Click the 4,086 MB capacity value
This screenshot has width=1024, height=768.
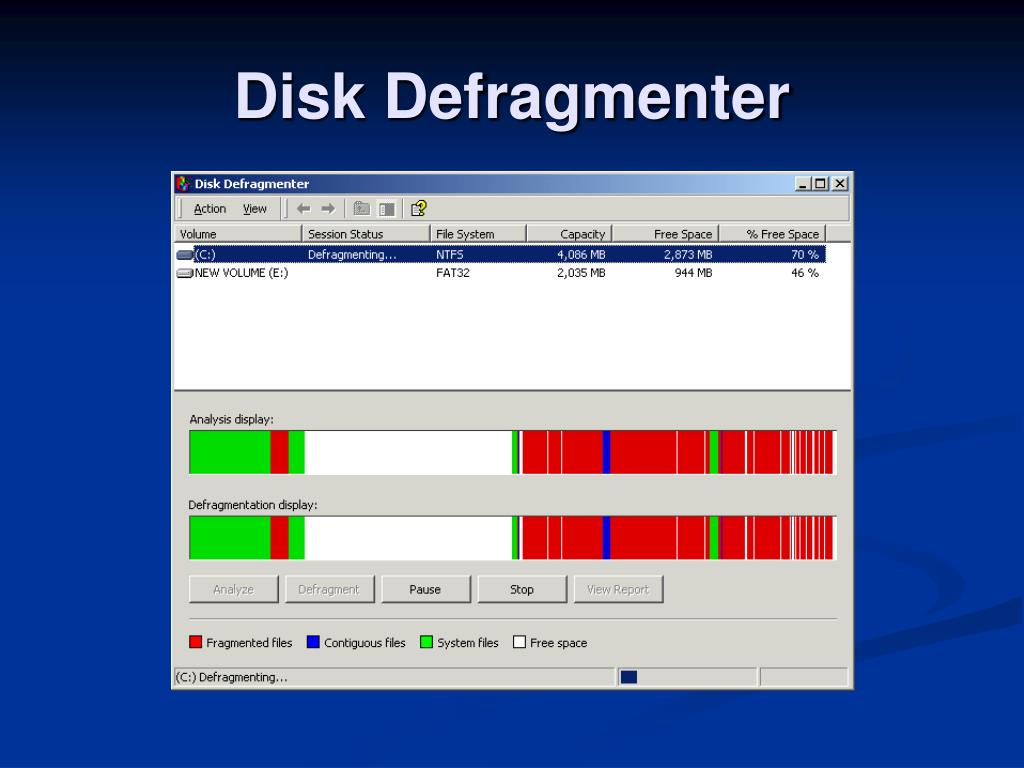581,255
